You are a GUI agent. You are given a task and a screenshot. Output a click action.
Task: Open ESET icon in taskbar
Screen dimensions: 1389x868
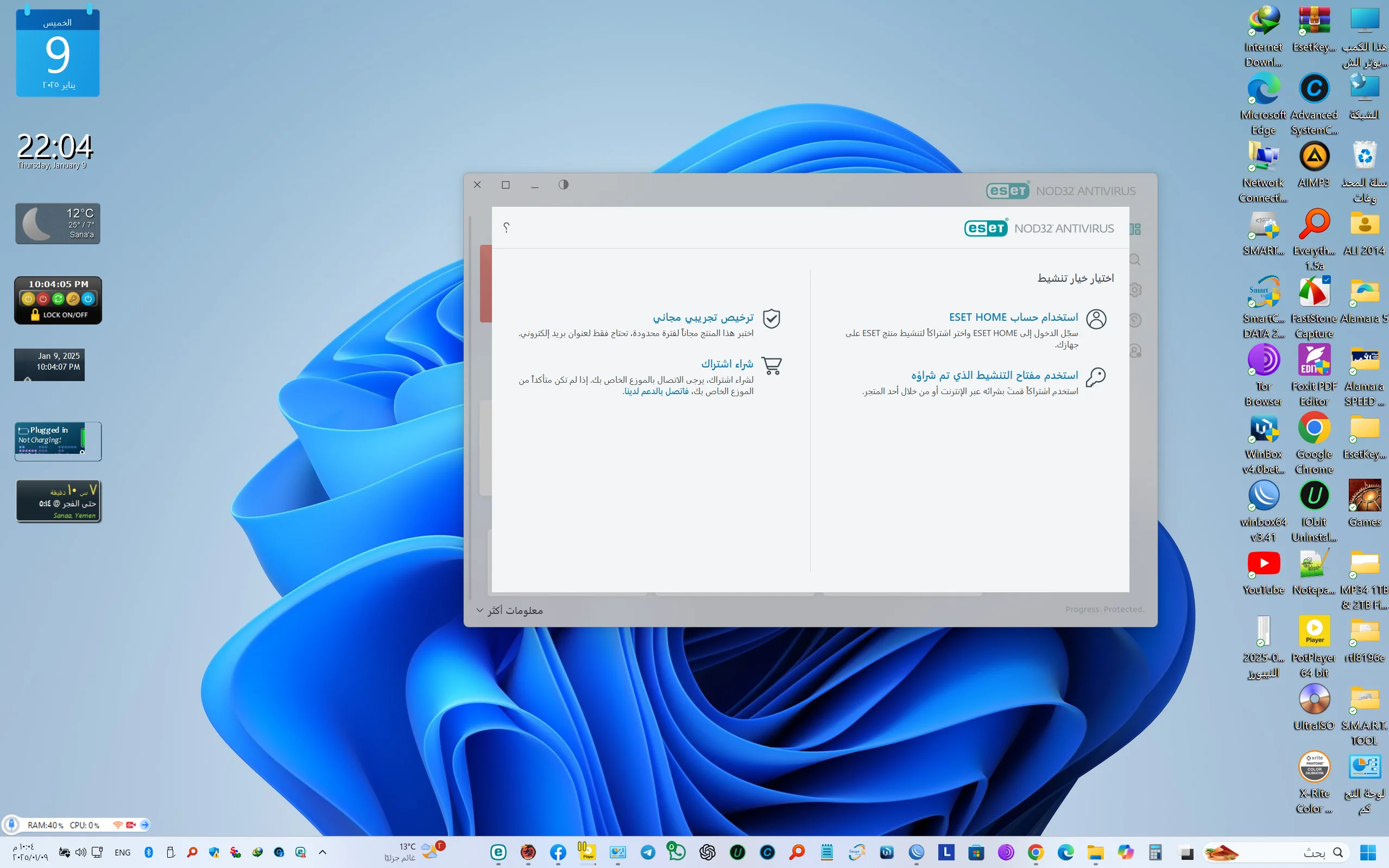[498, 852]
